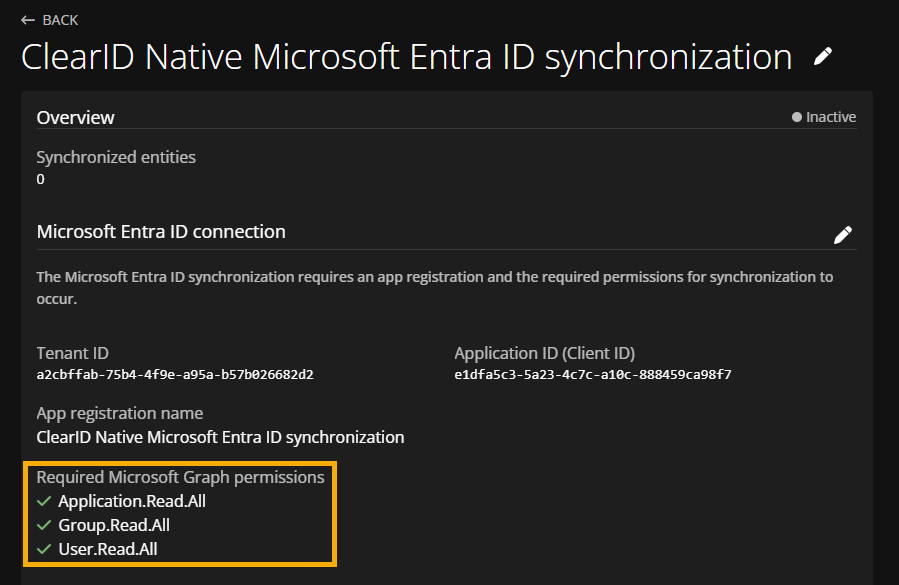Click the edit pencil to rename the synchronization

click(822, 56)
